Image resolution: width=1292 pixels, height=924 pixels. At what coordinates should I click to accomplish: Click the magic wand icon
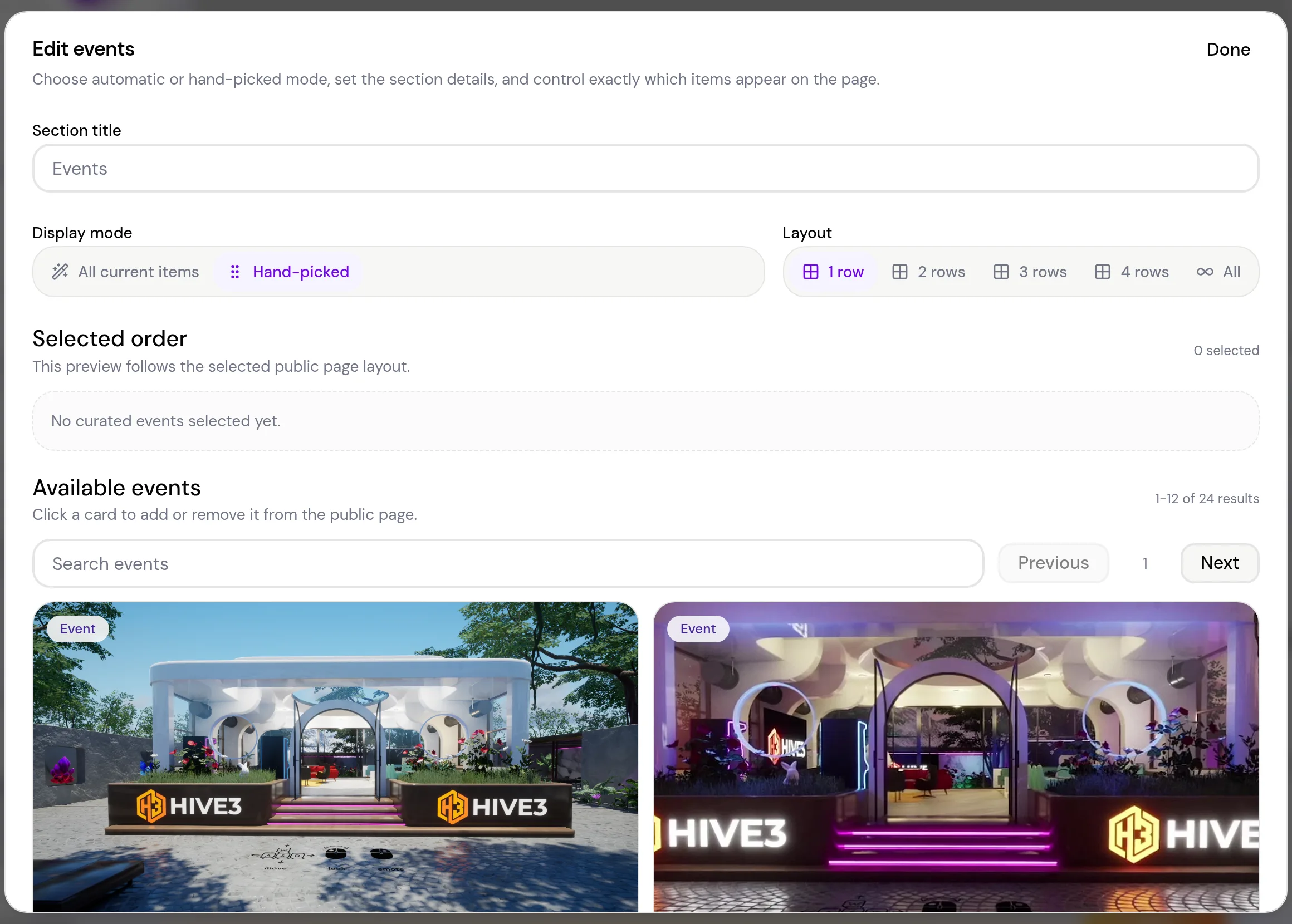60,272
